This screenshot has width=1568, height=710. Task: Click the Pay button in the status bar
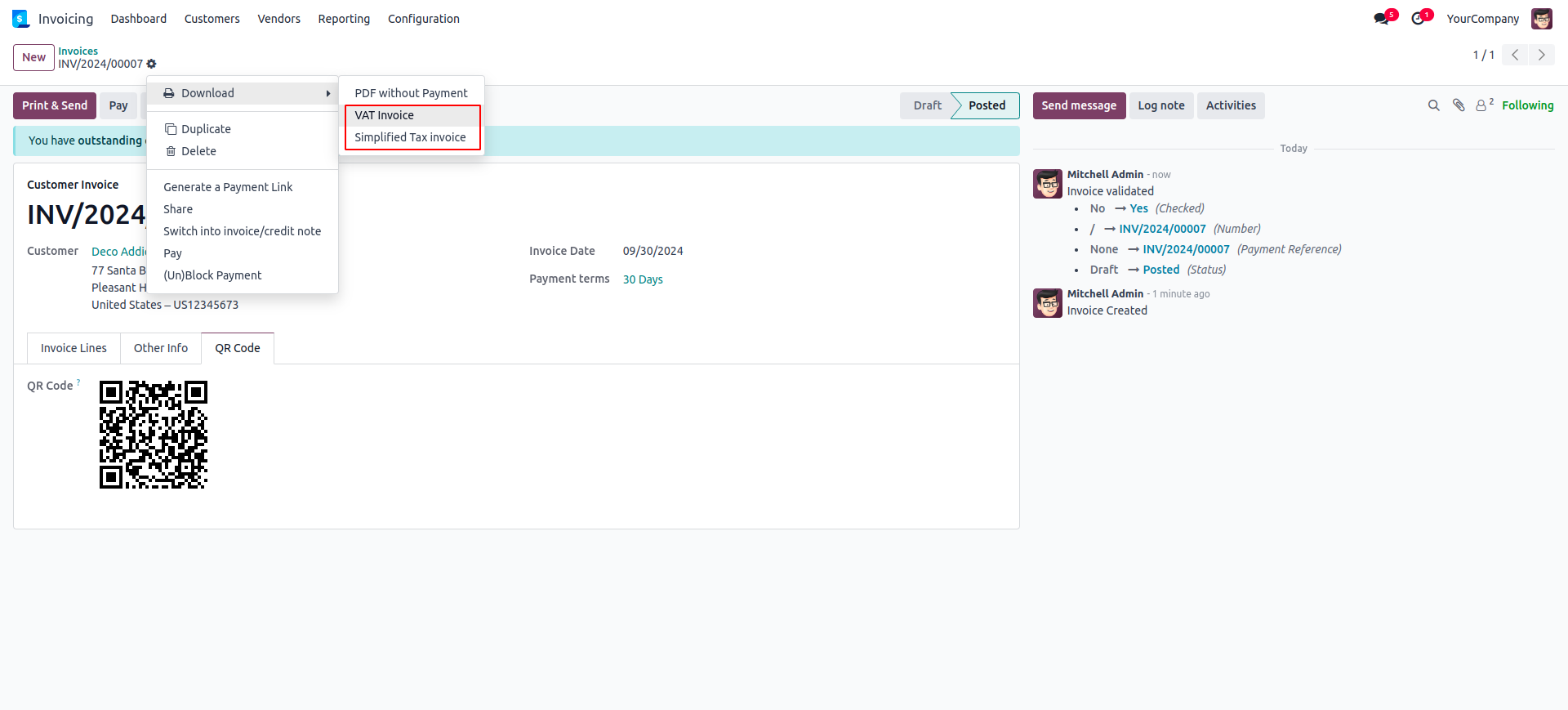(118, 105)
